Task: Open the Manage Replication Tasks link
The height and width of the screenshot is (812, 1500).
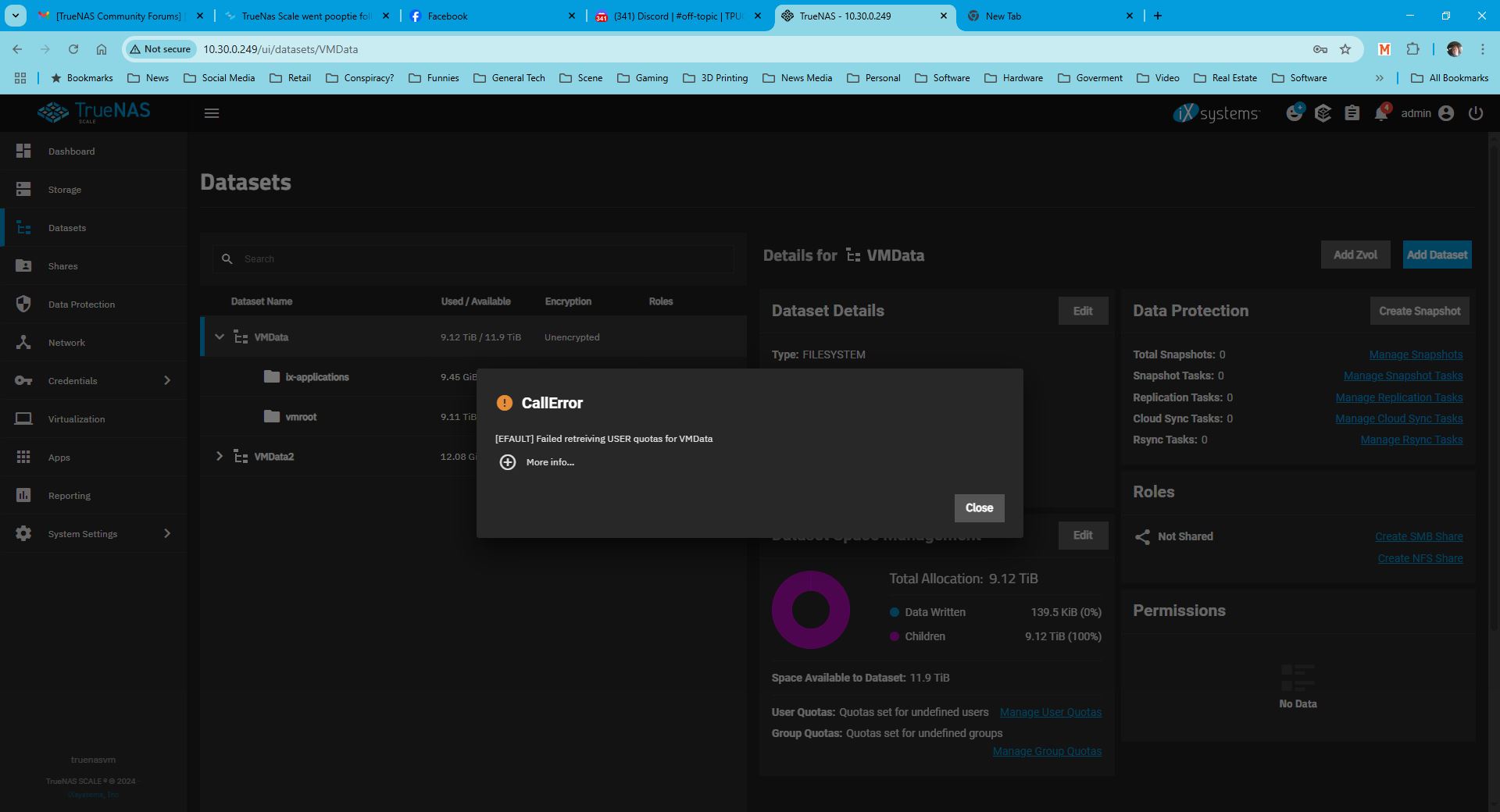Action: coord(1399,397)
